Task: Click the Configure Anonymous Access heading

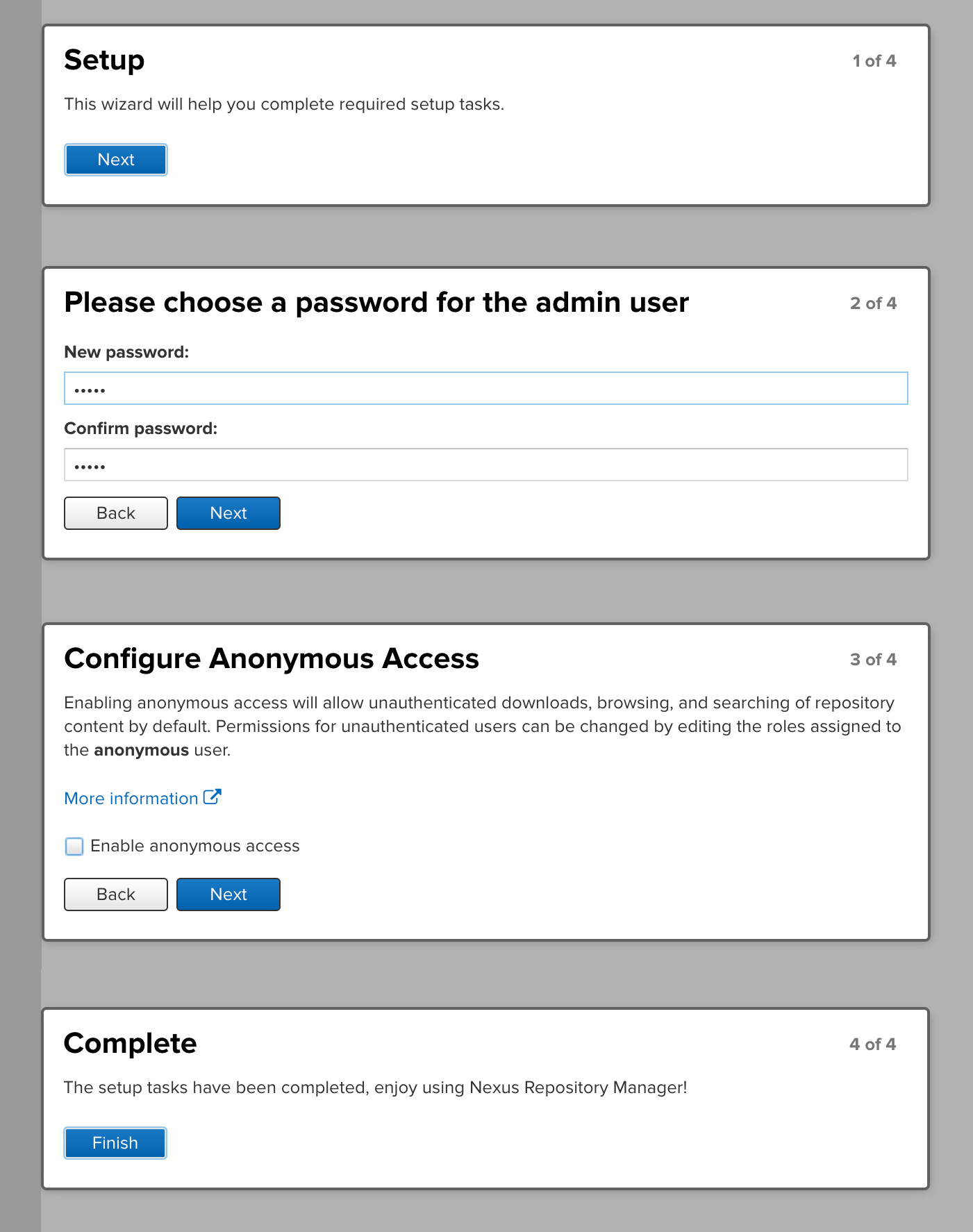Action: click(x=272, y=659)
